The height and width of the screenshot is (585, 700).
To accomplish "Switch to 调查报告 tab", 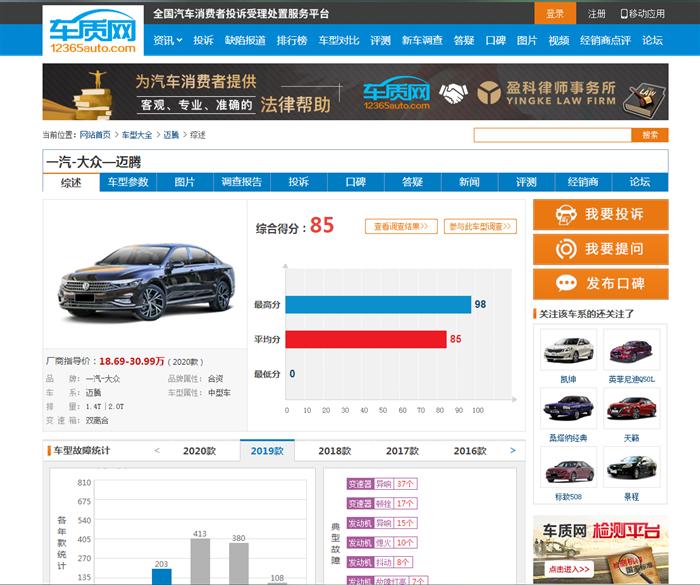I will click(242, 182).
